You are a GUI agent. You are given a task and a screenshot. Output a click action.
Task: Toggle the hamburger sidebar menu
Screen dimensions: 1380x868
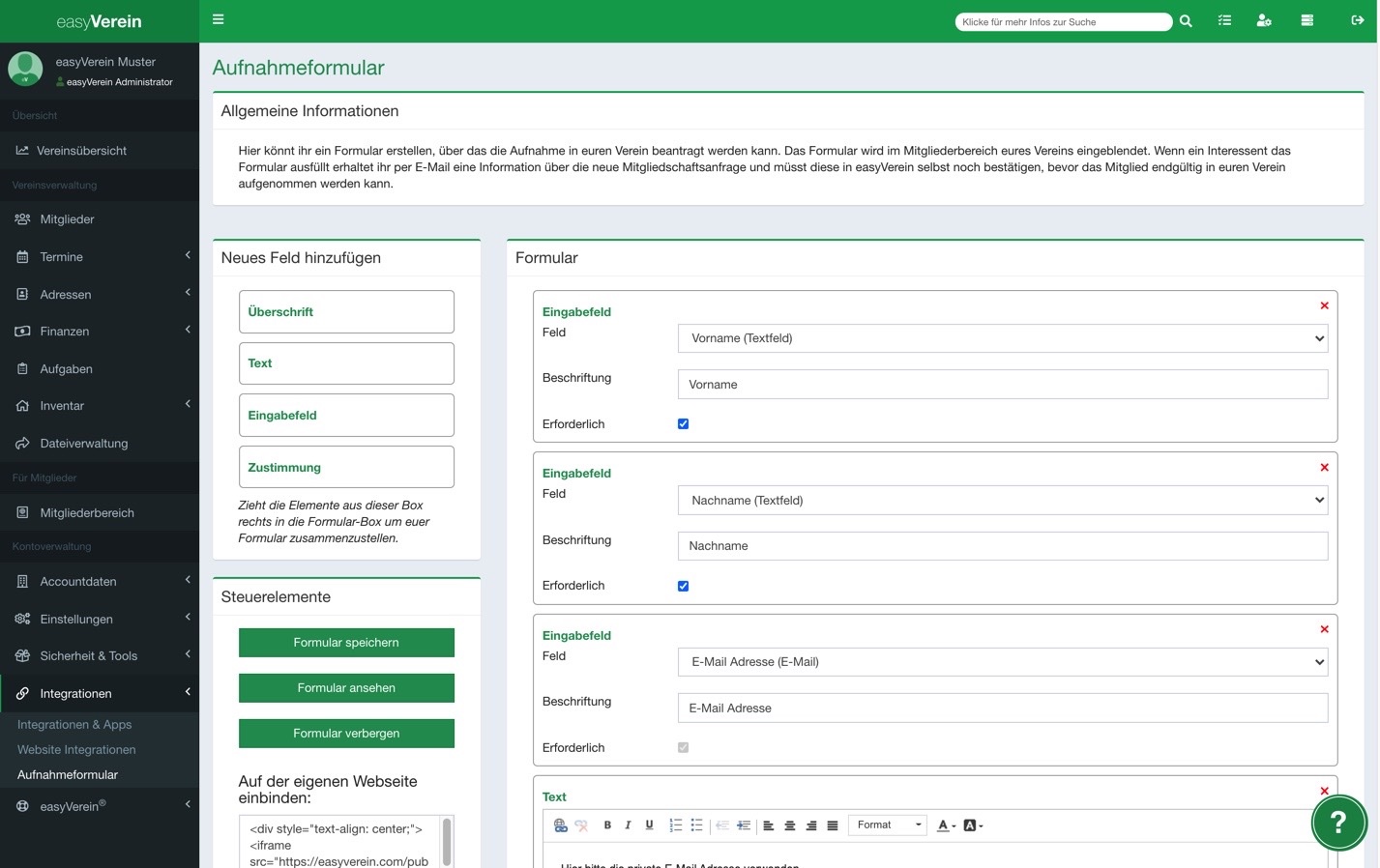[218, 19]
